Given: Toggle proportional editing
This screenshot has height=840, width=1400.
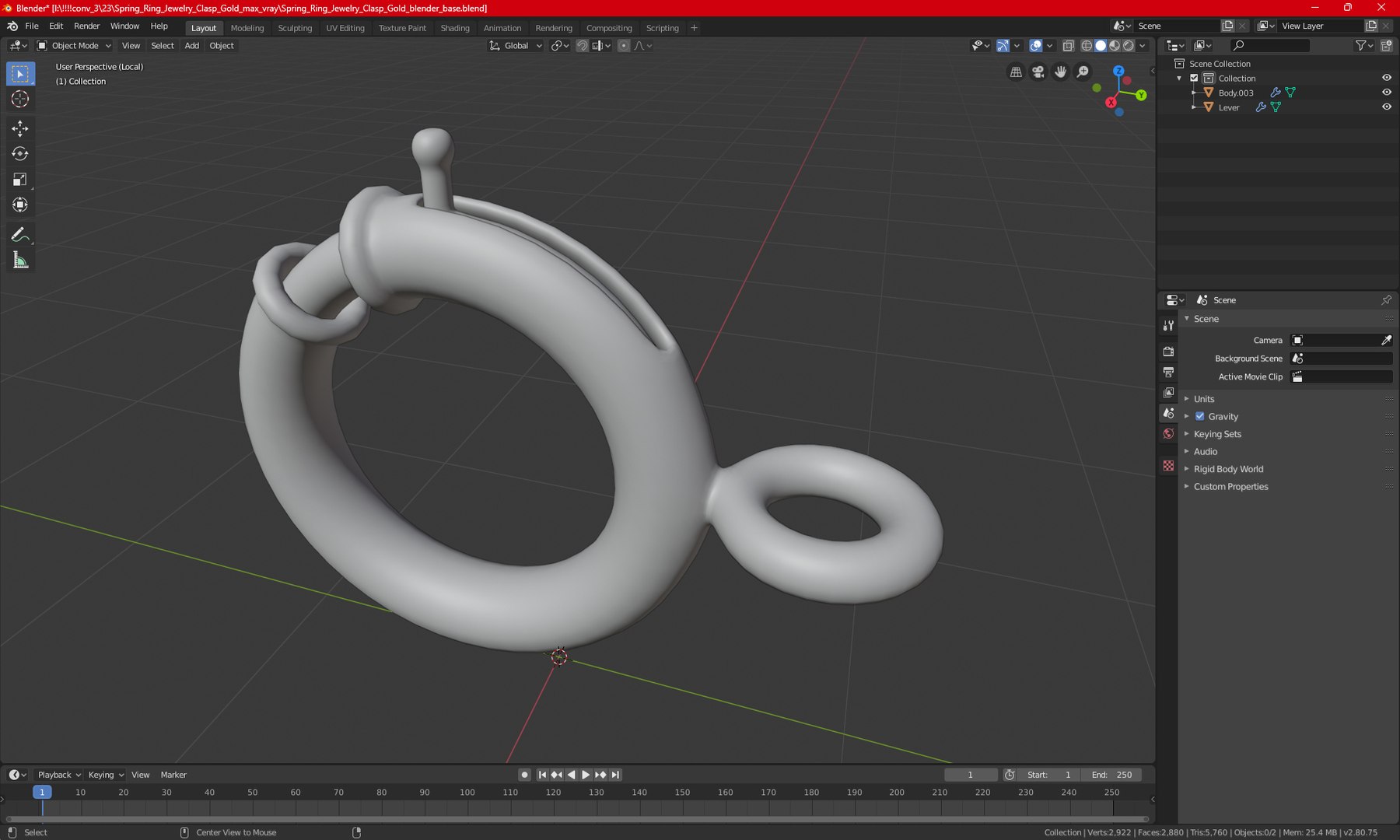Looking at the screenshot, I should (x=624, y=46).
